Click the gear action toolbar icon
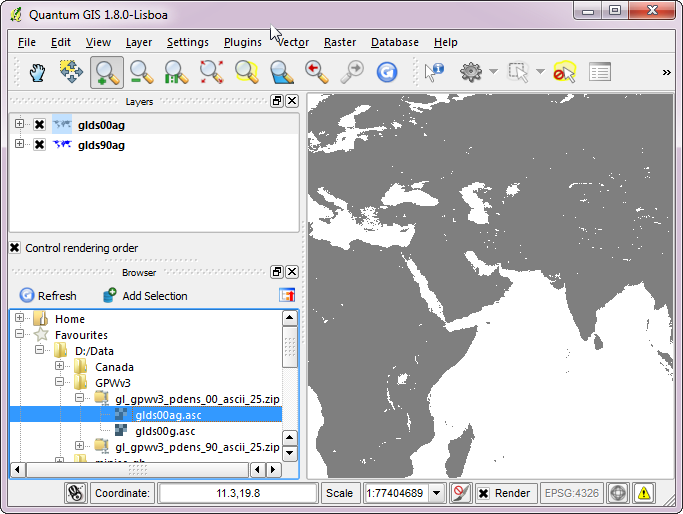The width and height of the screenshot is (683, 514). point(471,72)
